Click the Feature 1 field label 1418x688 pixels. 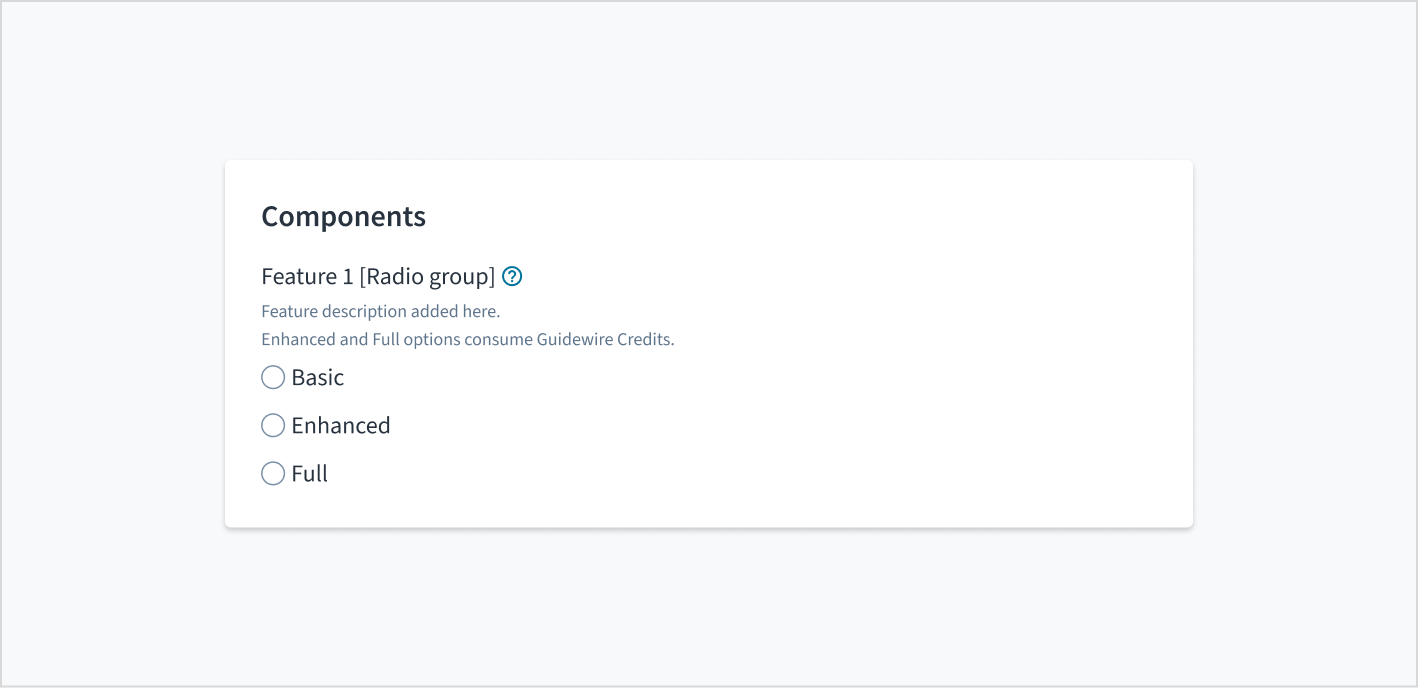click(x=378, y=276)
